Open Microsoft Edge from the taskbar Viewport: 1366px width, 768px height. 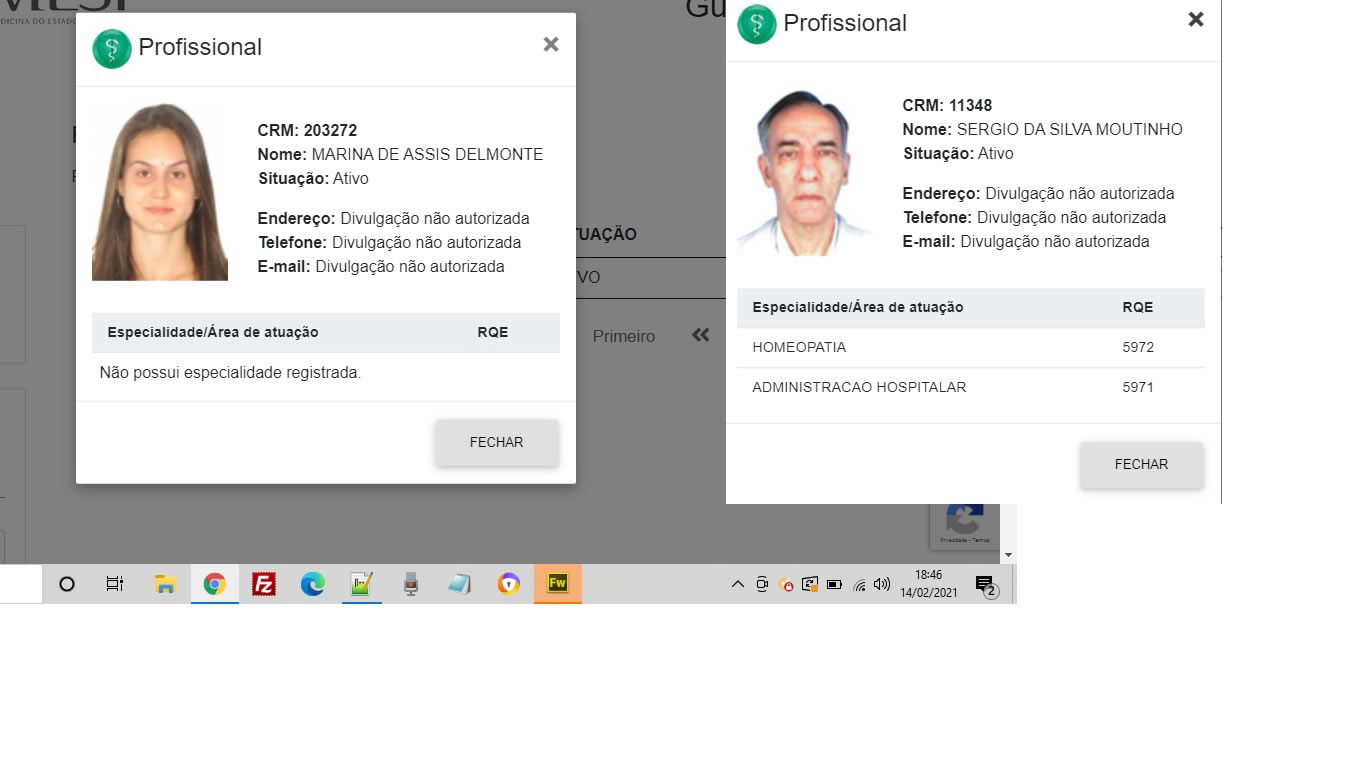pos(313,585)
